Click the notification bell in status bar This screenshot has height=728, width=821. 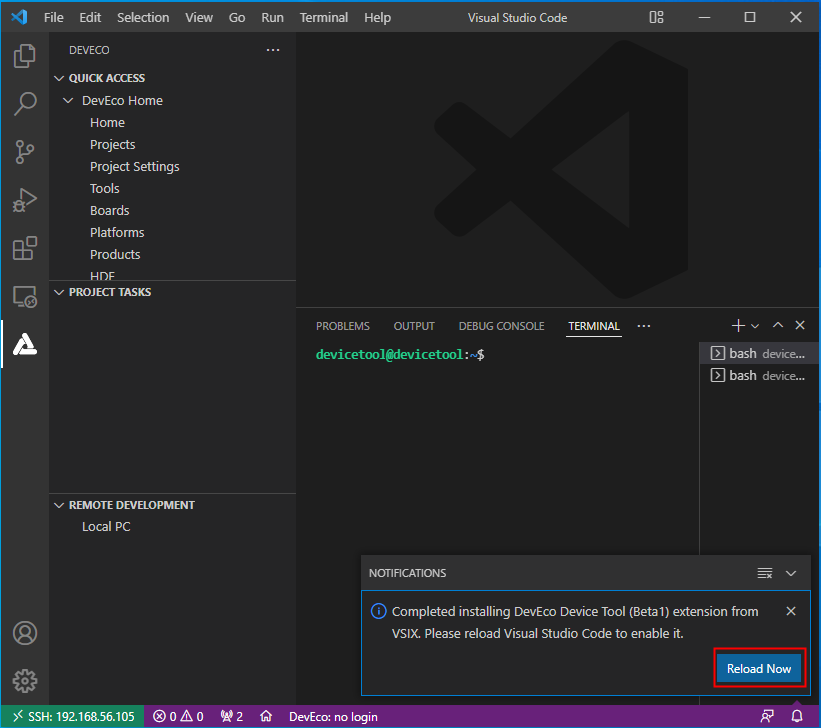tap(797, 716)
